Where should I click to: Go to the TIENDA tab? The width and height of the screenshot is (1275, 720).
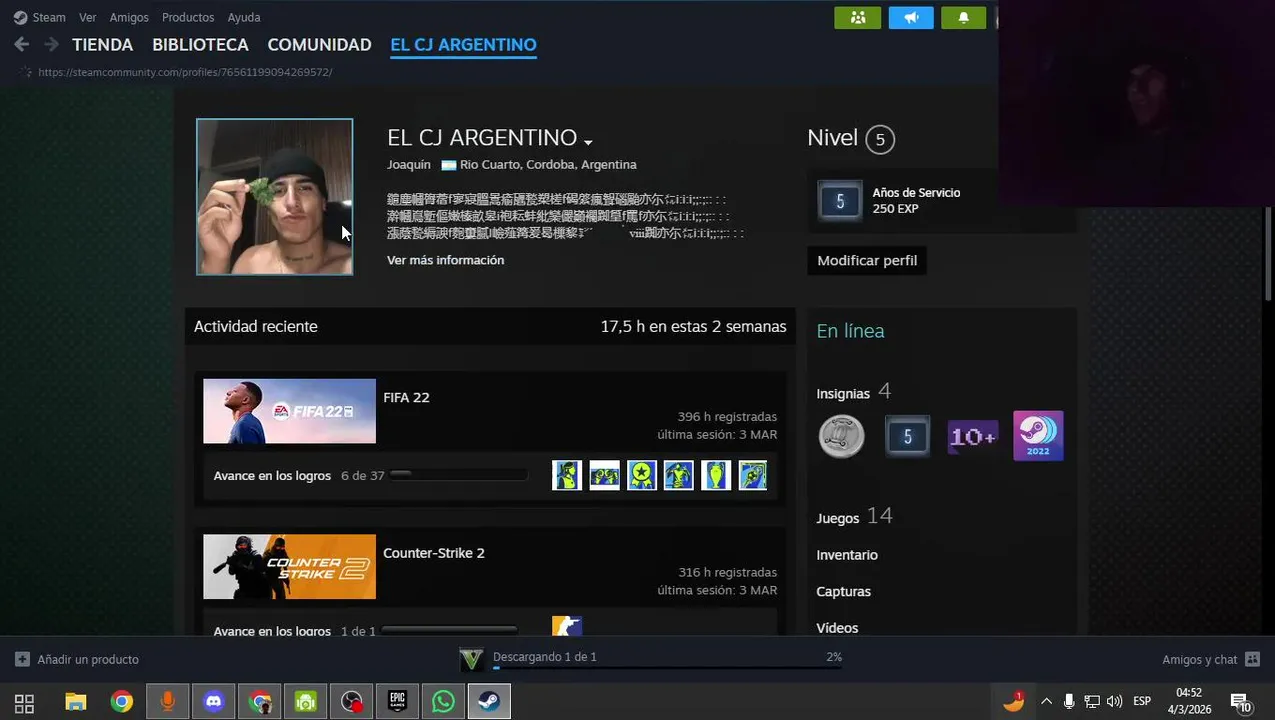tap(102, 45)
